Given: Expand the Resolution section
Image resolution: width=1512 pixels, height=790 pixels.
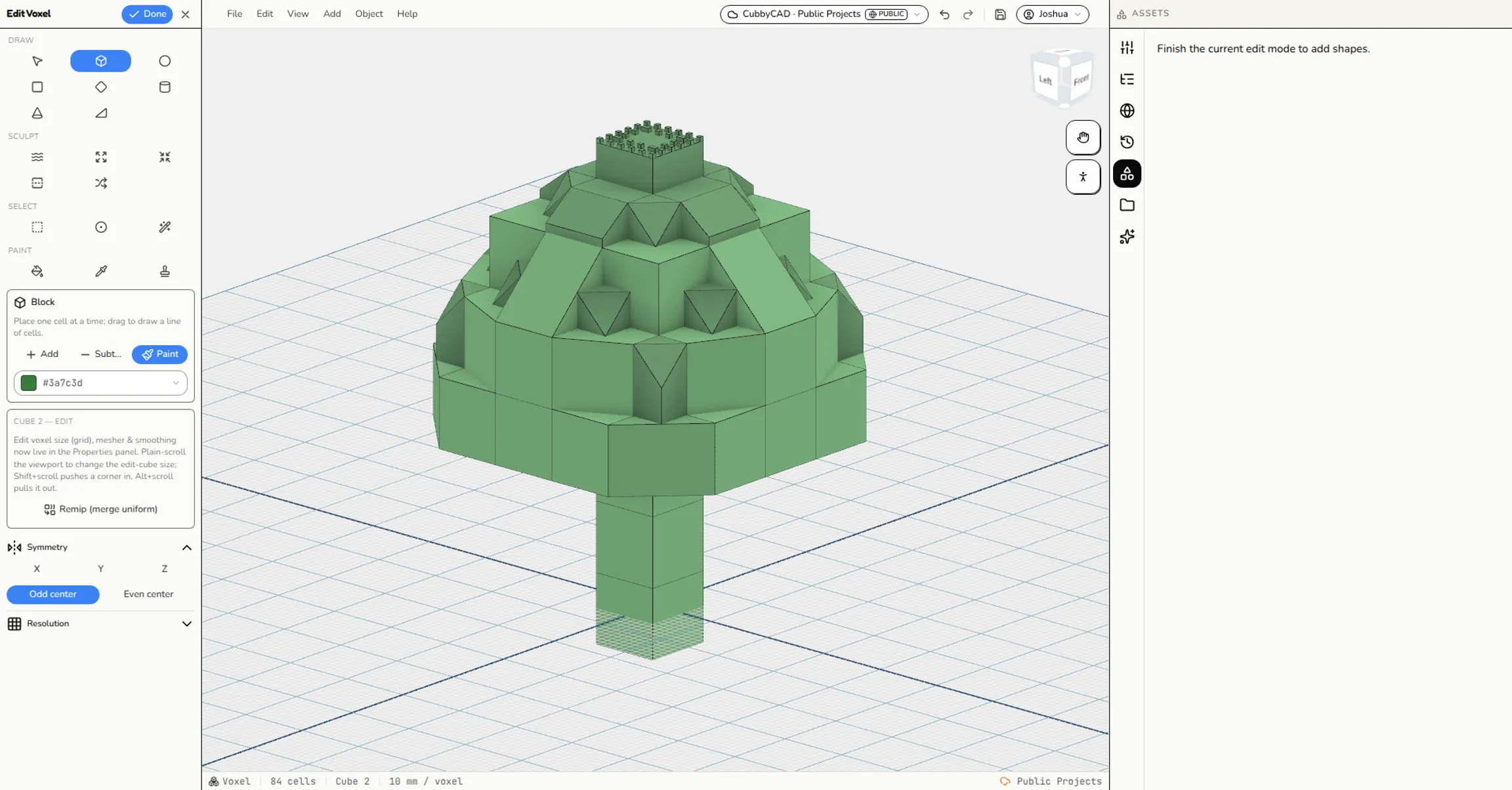Looking at the screenshot, I should click(186, 624).
